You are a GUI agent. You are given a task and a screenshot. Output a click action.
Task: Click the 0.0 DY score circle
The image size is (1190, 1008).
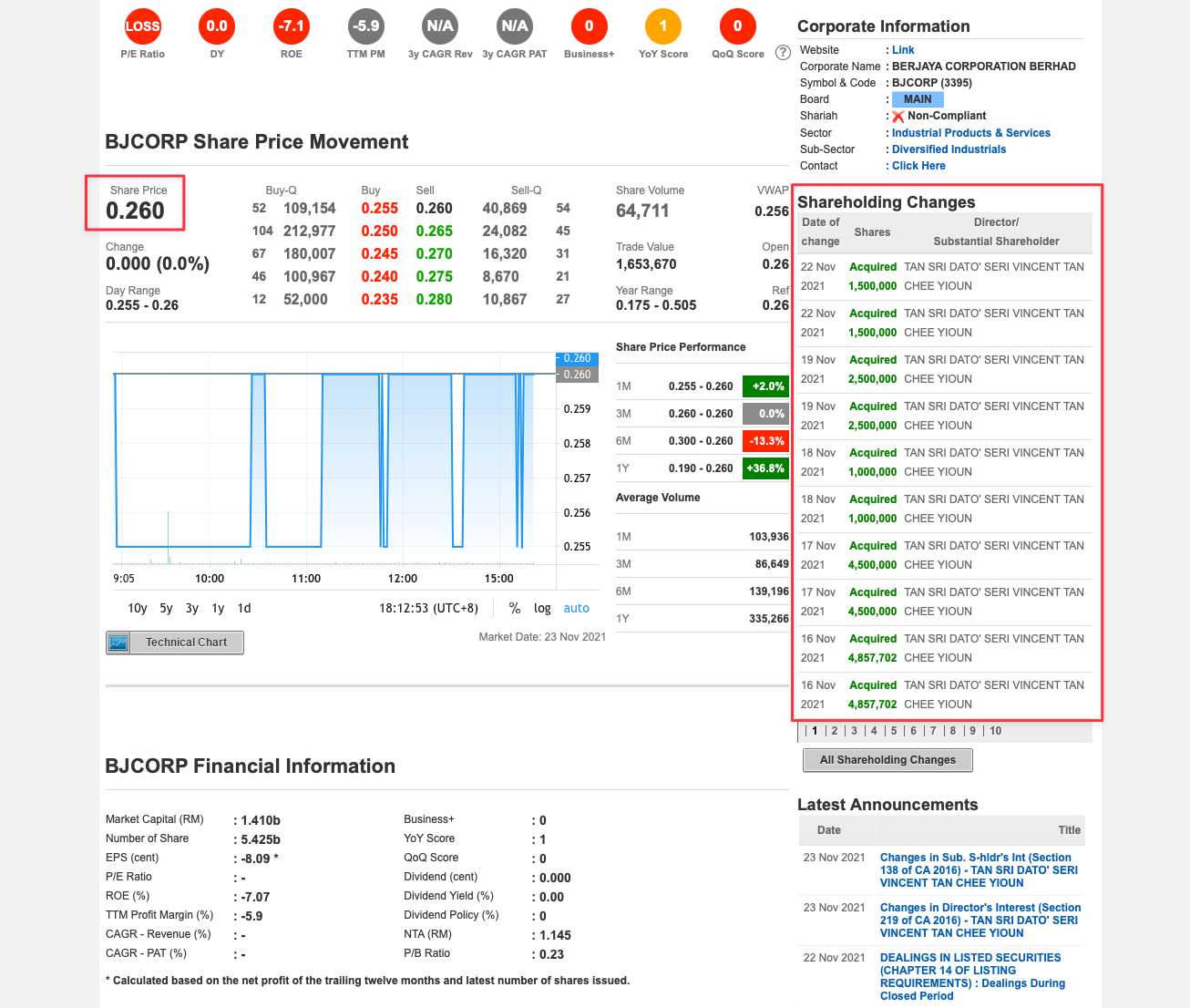tap(217, 26)
